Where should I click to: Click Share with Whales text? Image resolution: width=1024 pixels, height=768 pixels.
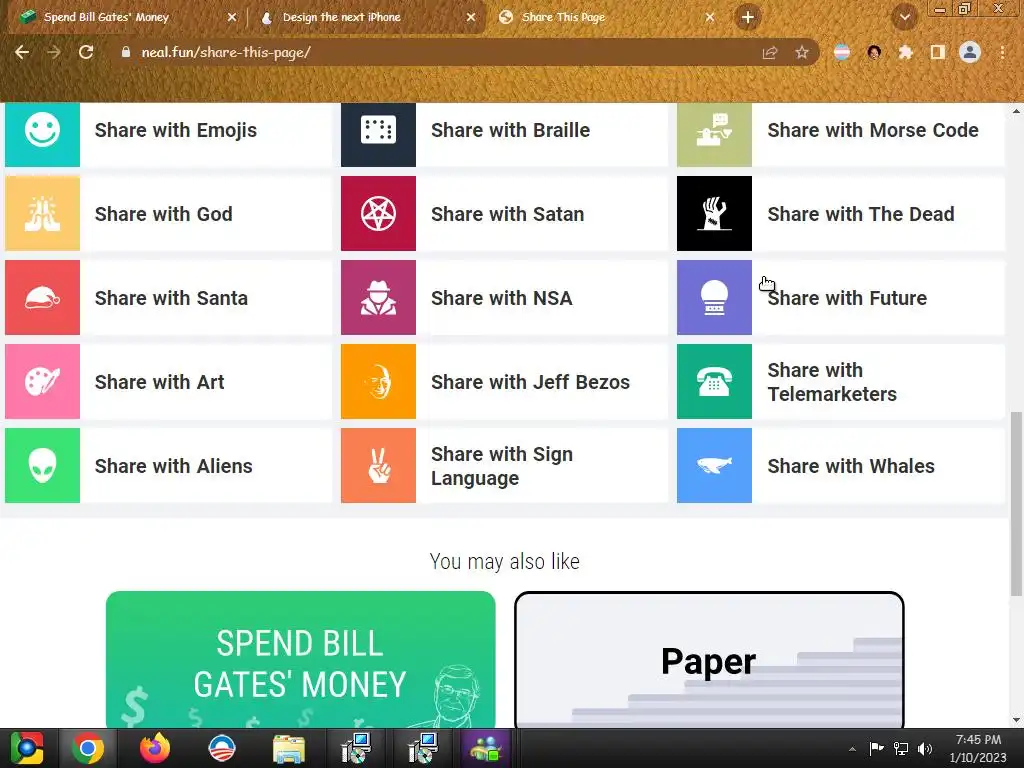(851, 466)
